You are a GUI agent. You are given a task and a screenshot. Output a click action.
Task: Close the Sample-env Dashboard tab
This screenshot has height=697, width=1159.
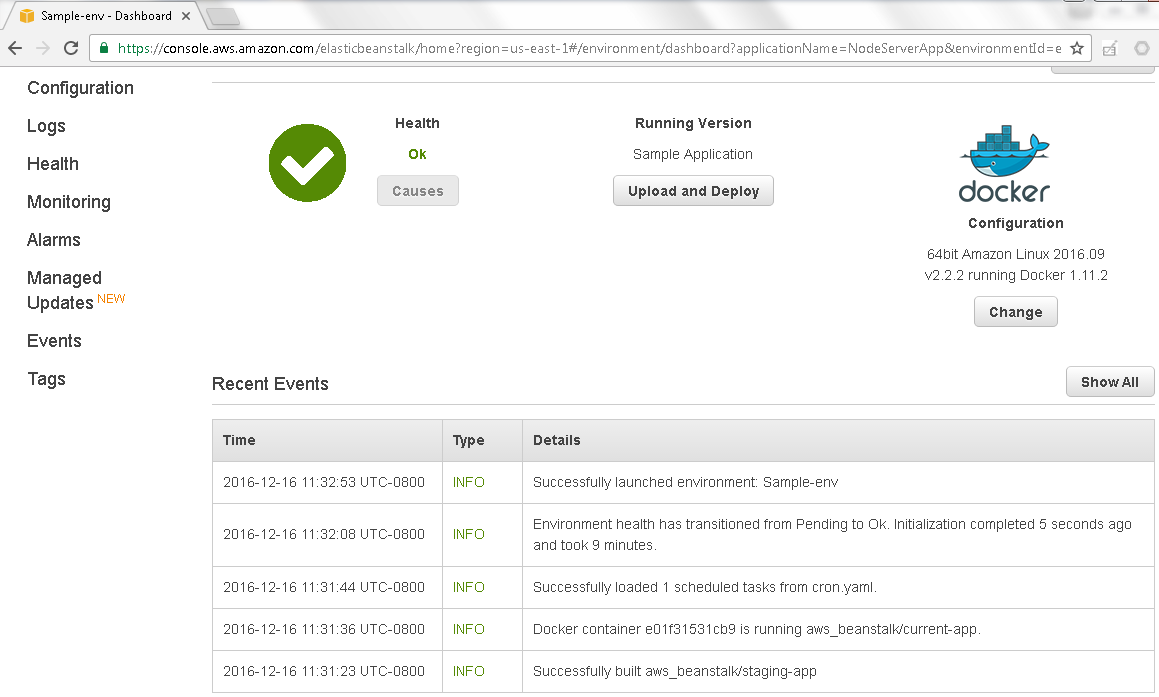pos(186,16)
